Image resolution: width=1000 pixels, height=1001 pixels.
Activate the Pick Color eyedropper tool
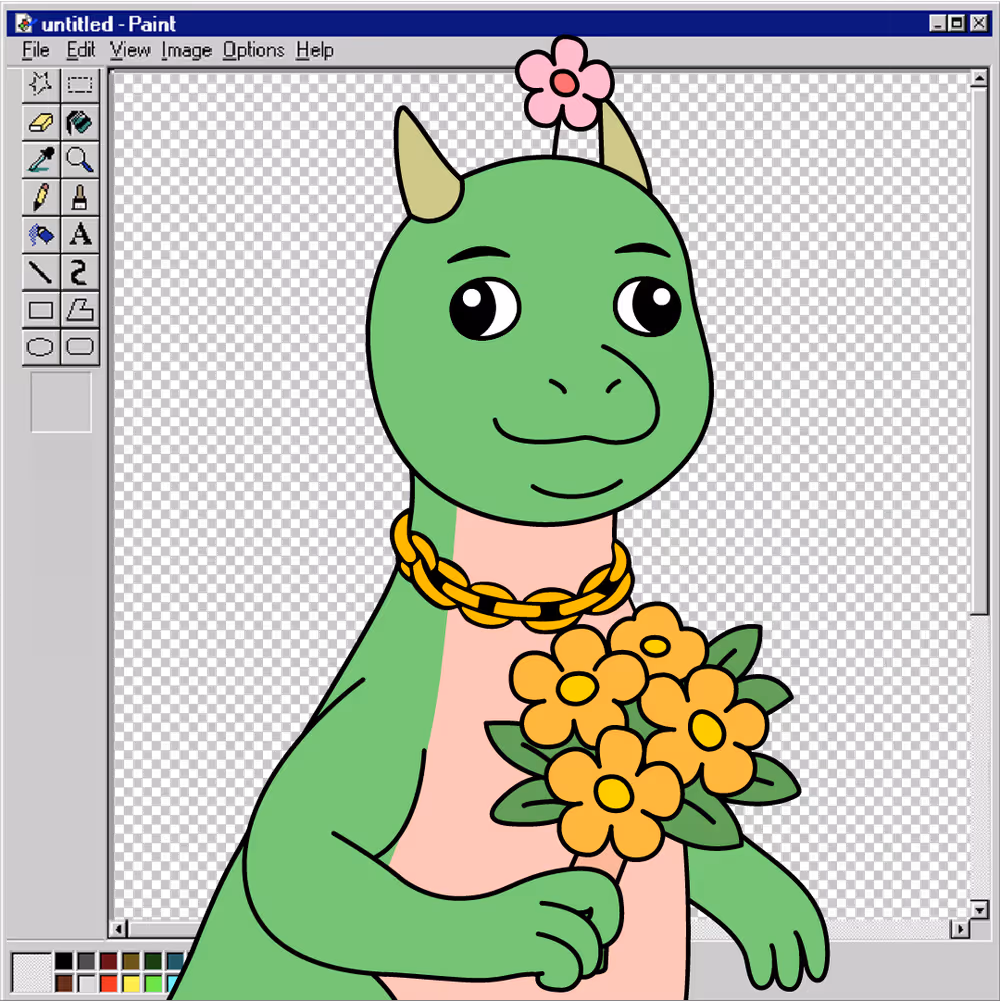point(41,159)
